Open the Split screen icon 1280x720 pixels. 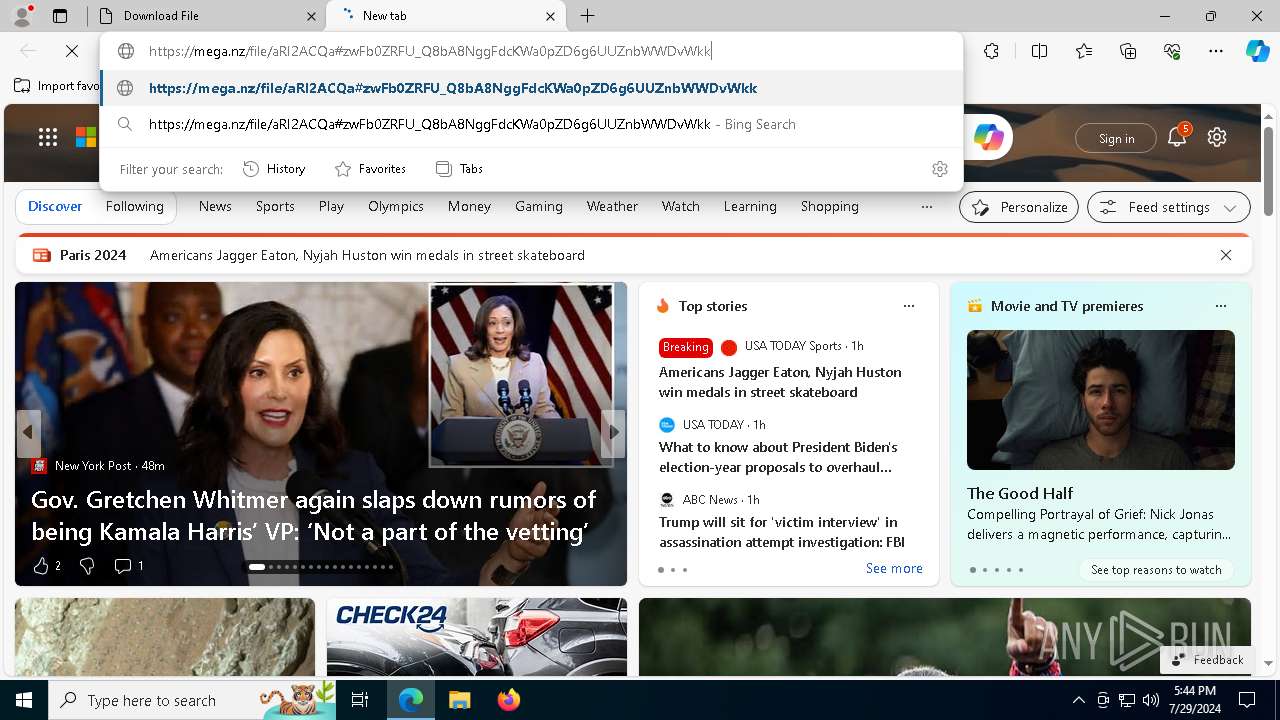click(x=1039, y=51)
